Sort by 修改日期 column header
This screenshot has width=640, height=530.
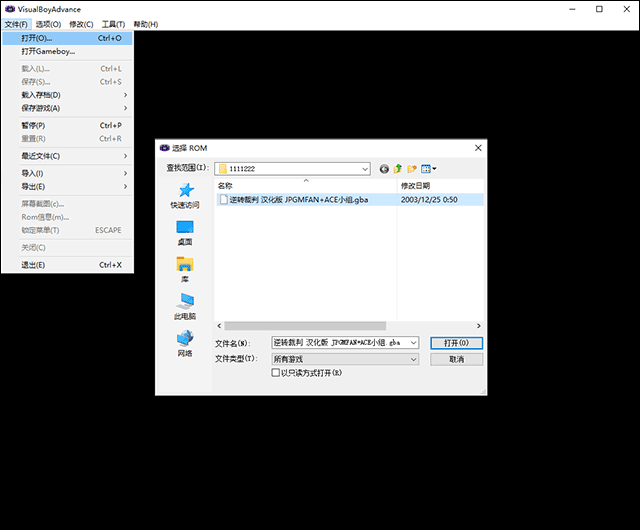click(x=440, y=186)
